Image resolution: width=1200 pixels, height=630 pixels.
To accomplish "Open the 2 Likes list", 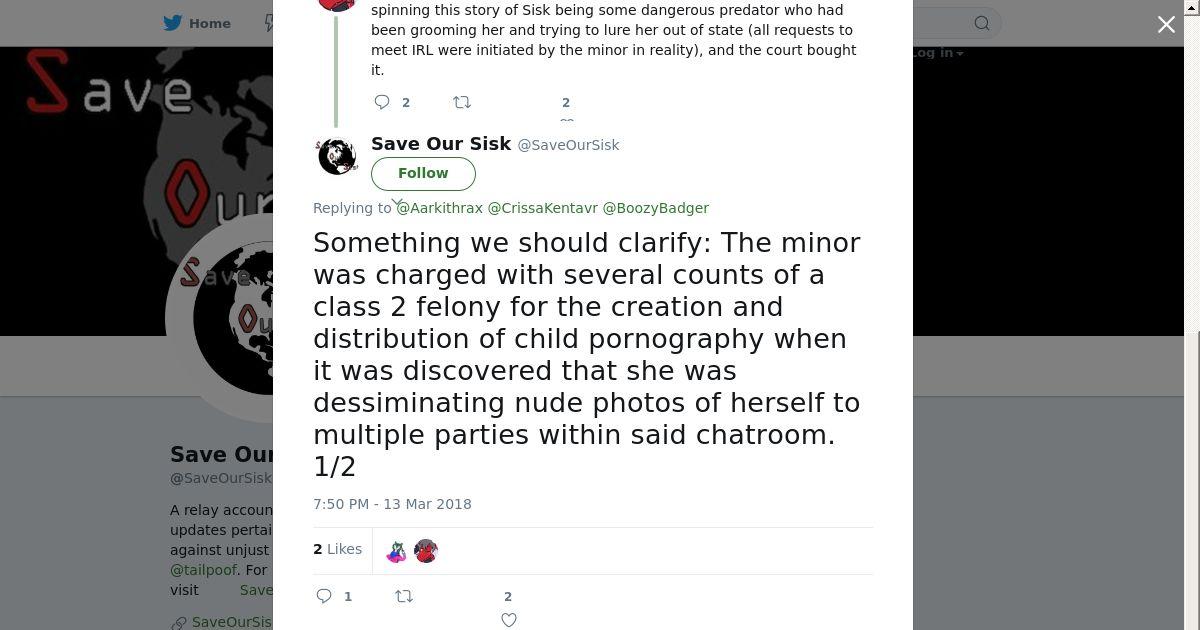I will pos(338,549).
